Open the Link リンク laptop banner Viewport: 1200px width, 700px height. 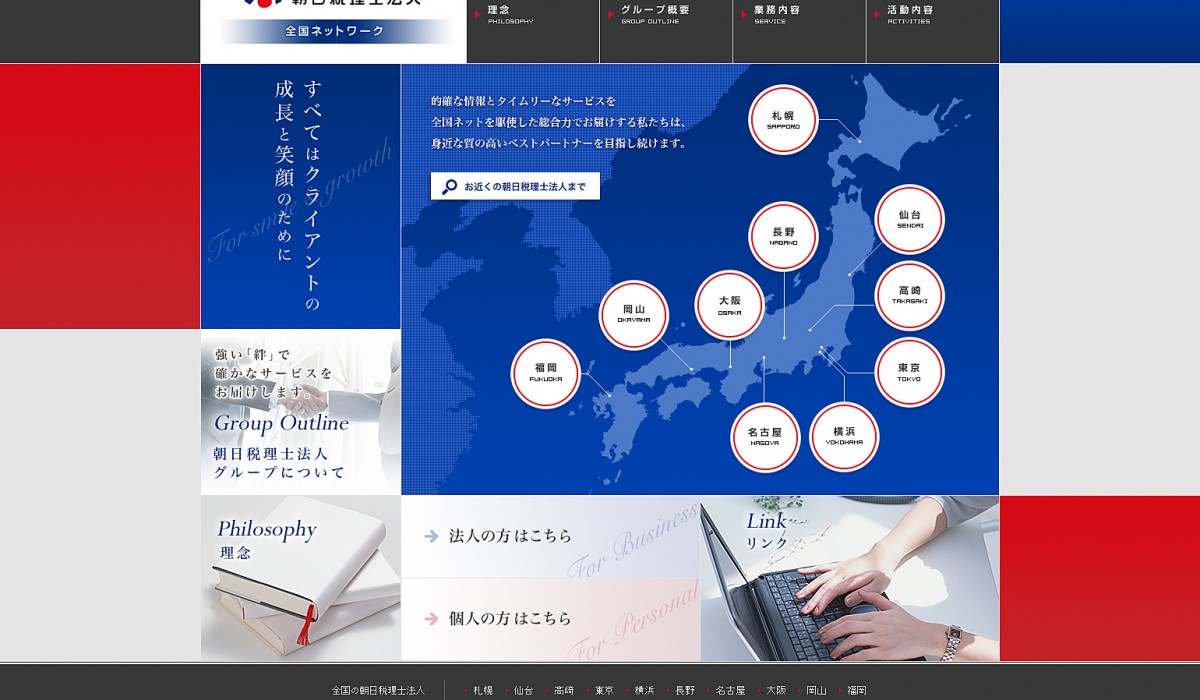[850, 578]
